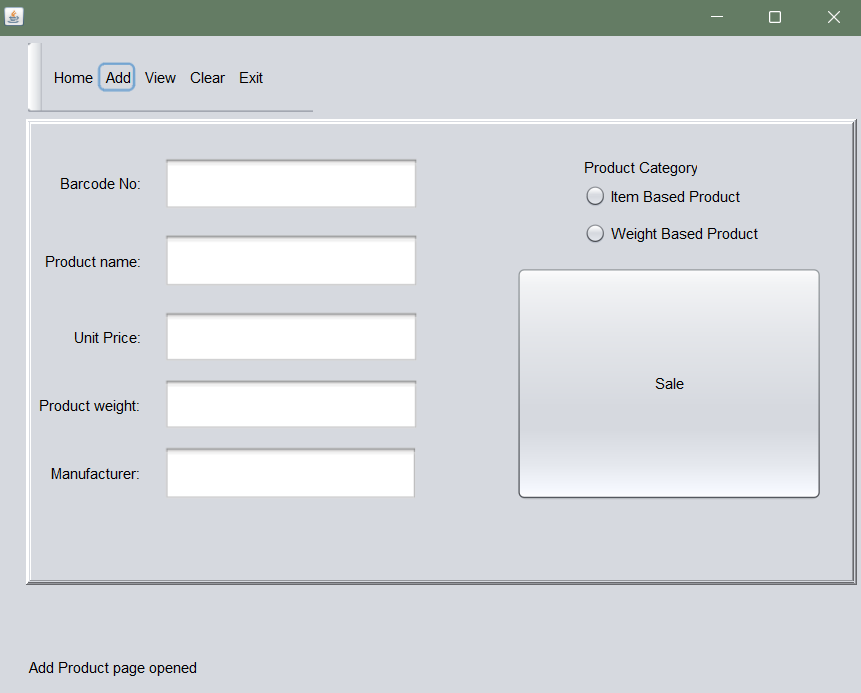Click the Manufacturer label
The height and width of the screenshot is (693, 861).
pyautogui.click(x=94, y=473)
